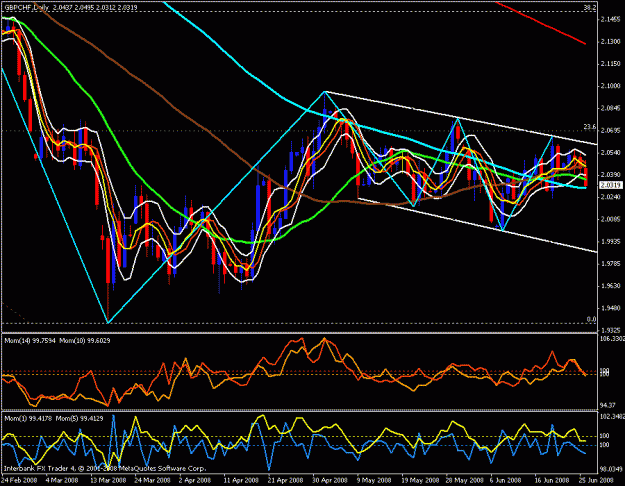
Task: Click the 1.9325 price axis value
Action: (610, 330)
